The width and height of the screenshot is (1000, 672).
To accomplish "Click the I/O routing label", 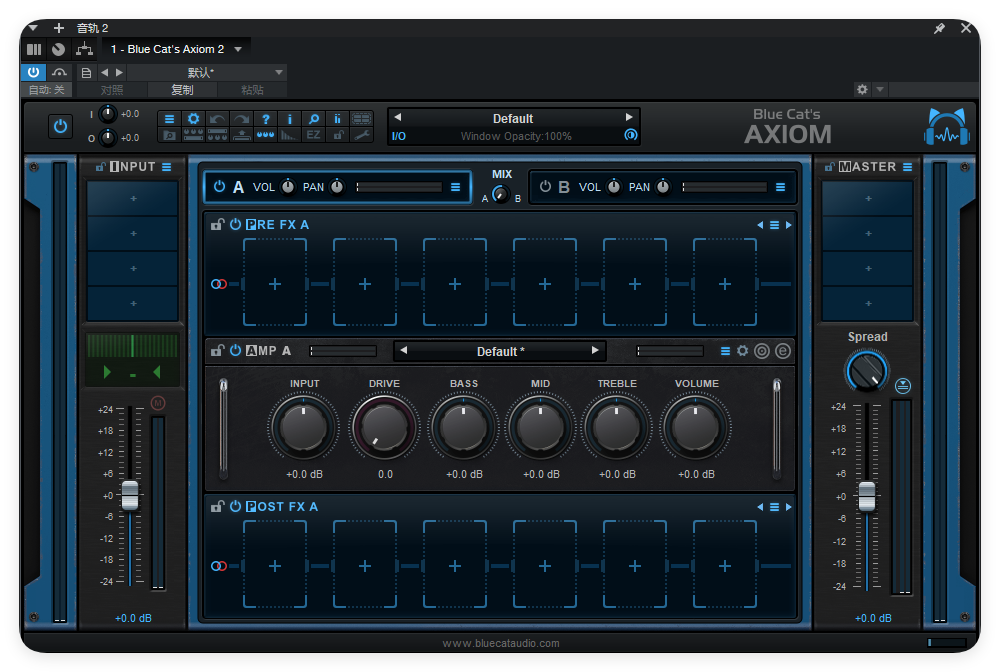I will (x=399, y=136).
